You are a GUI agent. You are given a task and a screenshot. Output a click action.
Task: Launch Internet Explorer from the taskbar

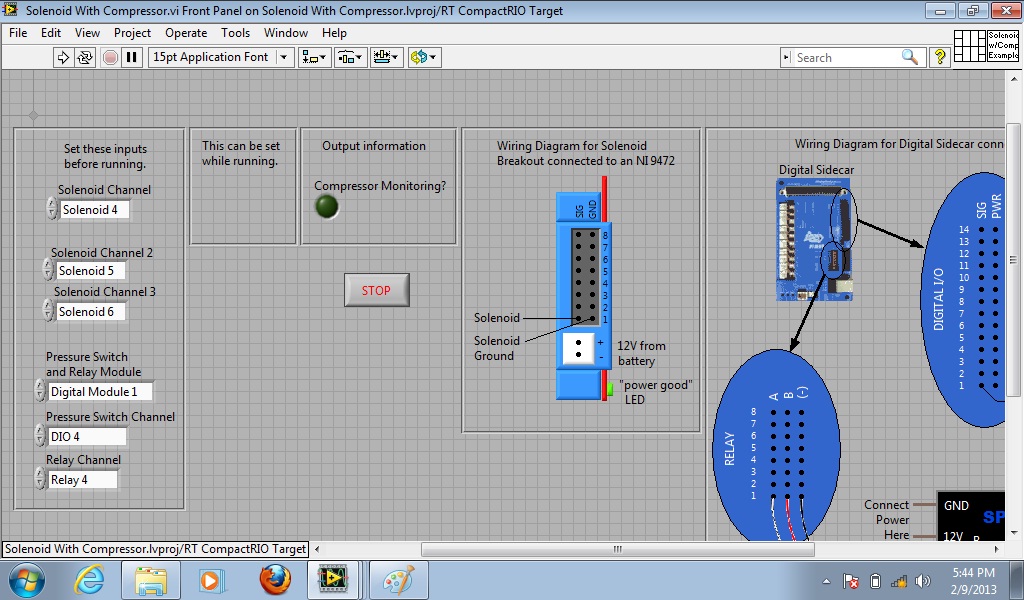coord(89,580)
